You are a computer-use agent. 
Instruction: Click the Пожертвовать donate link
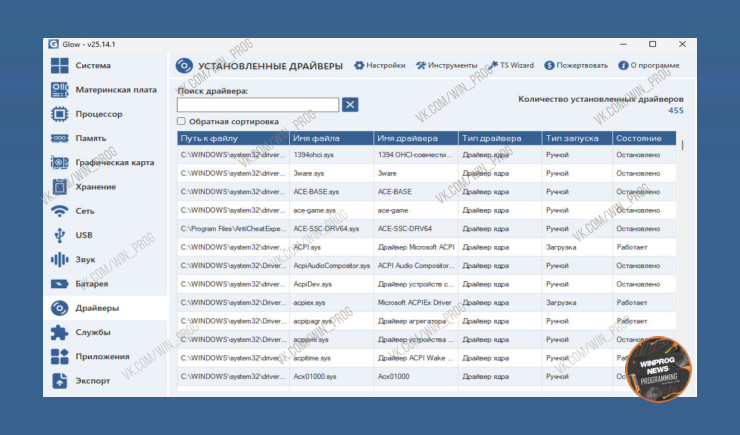576,65
